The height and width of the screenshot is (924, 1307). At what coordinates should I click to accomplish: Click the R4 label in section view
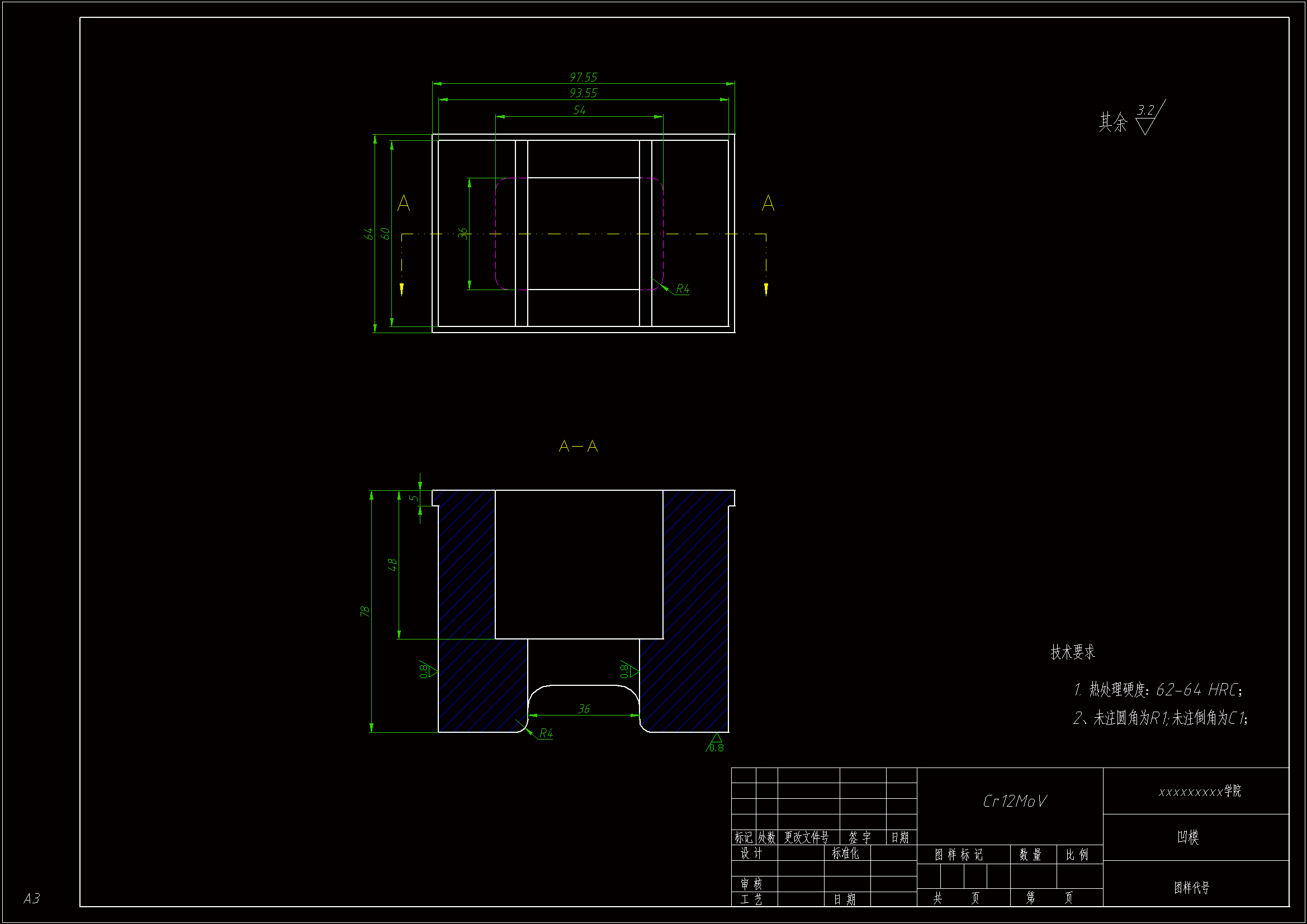click(546, 733)
